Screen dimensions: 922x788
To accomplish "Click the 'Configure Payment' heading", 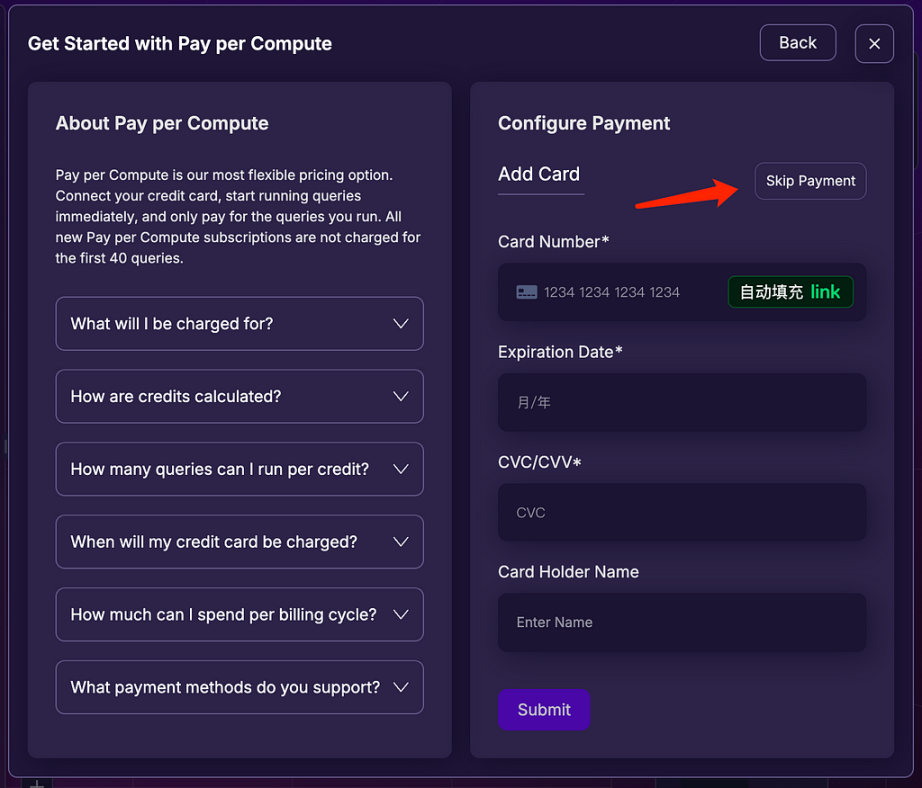I will (584, 124).
